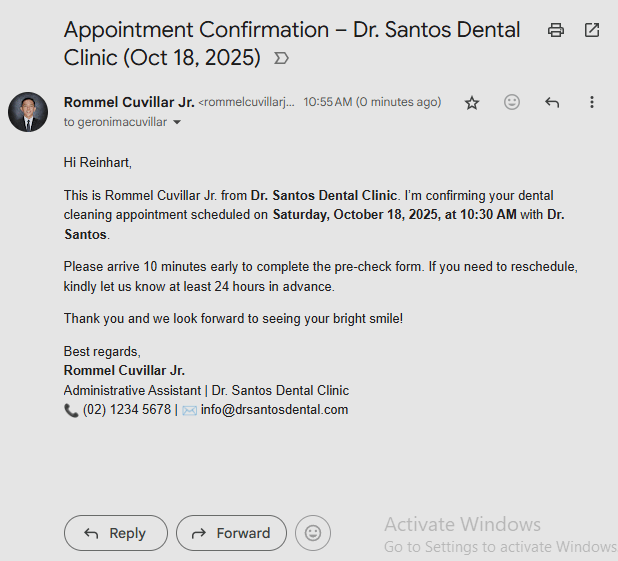618x561 pixels.
Task: Open the email in a new window
Action: (x=592, y=30)
